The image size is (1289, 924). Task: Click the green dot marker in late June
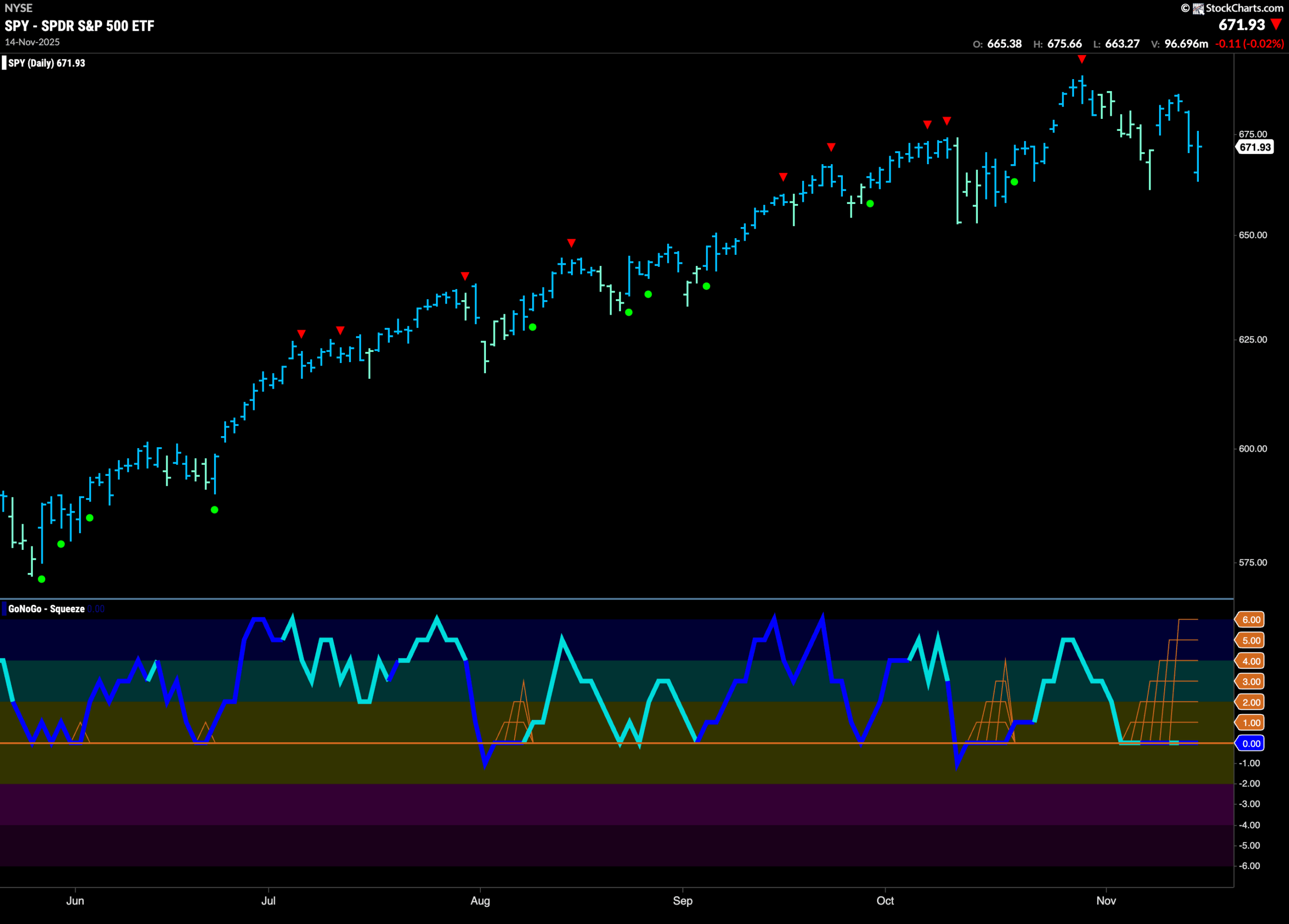tap(214, 510)
